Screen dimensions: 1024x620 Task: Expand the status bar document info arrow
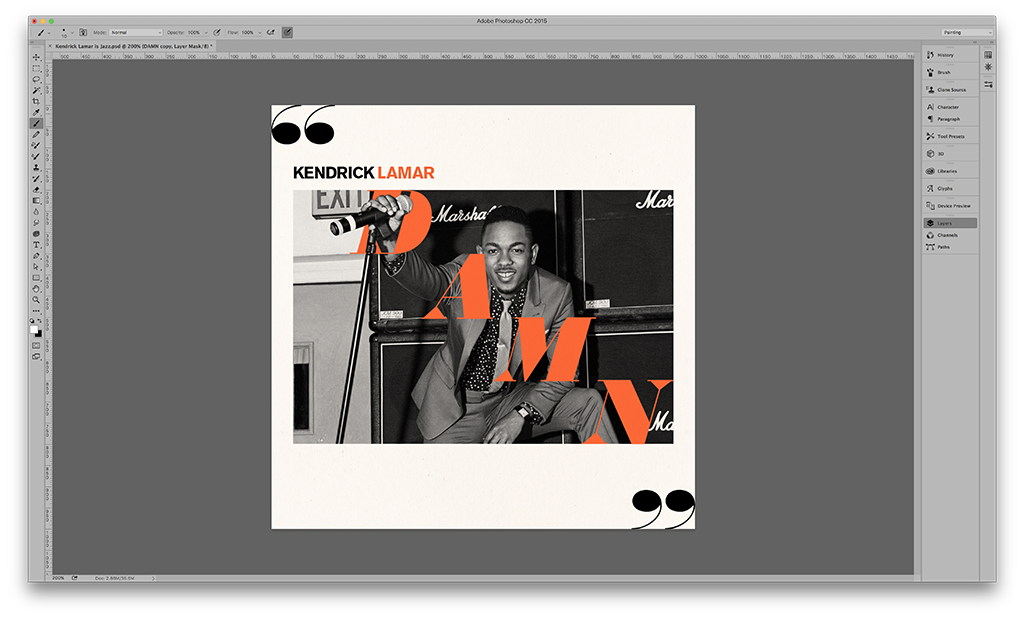coord(153,578)
